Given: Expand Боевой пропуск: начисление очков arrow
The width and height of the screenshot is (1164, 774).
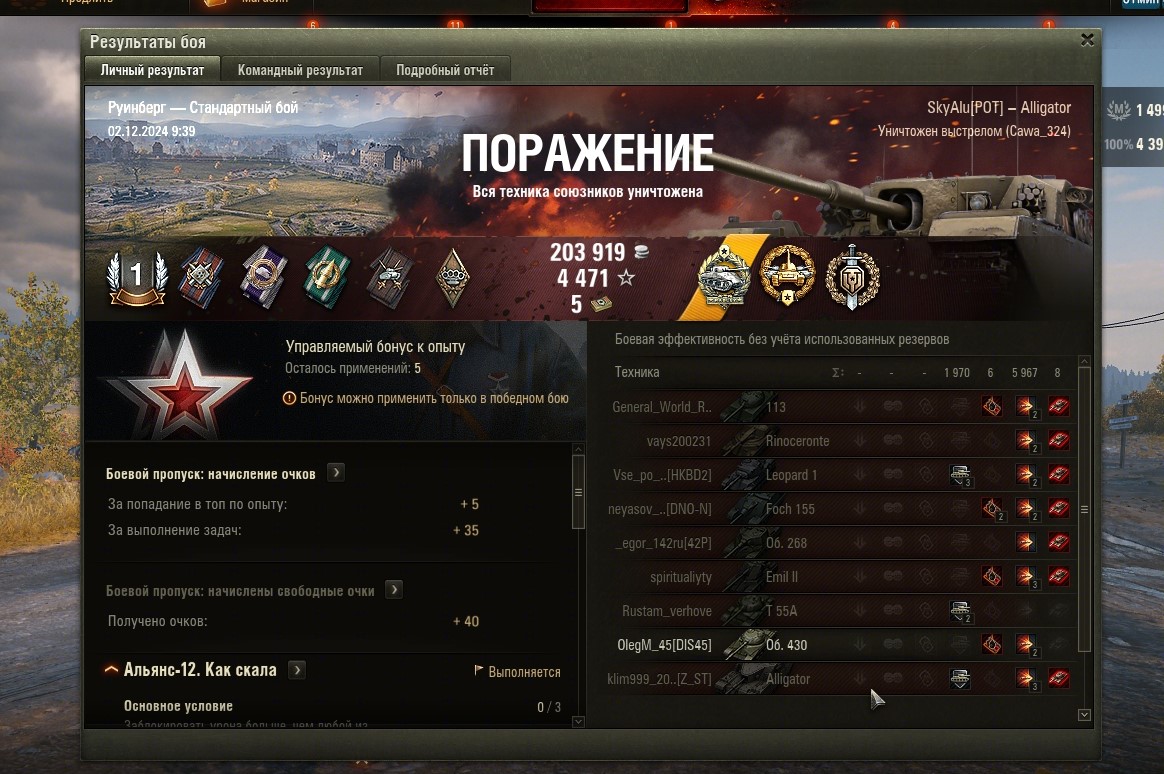Looking at the screenshot, I should 336,473.
